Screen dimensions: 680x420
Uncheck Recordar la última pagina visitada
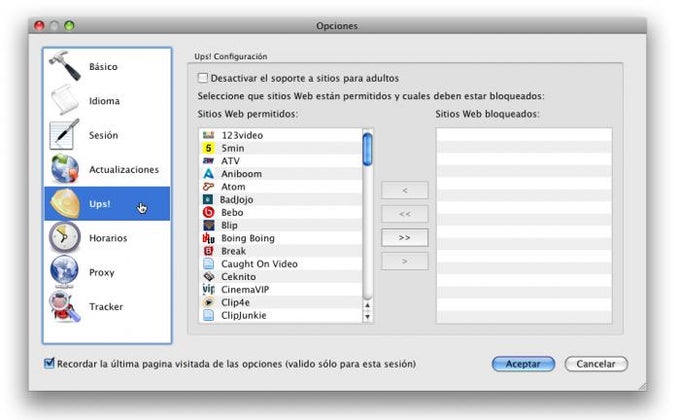coord(49,363)
